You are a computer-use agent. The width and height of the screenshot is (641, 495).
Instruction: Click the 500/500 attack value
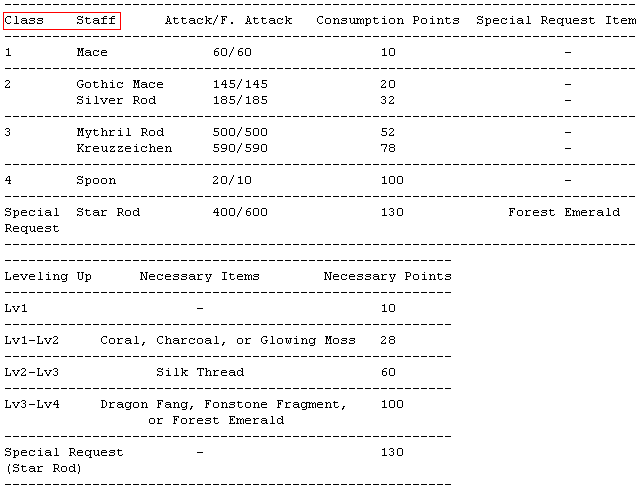240,132
